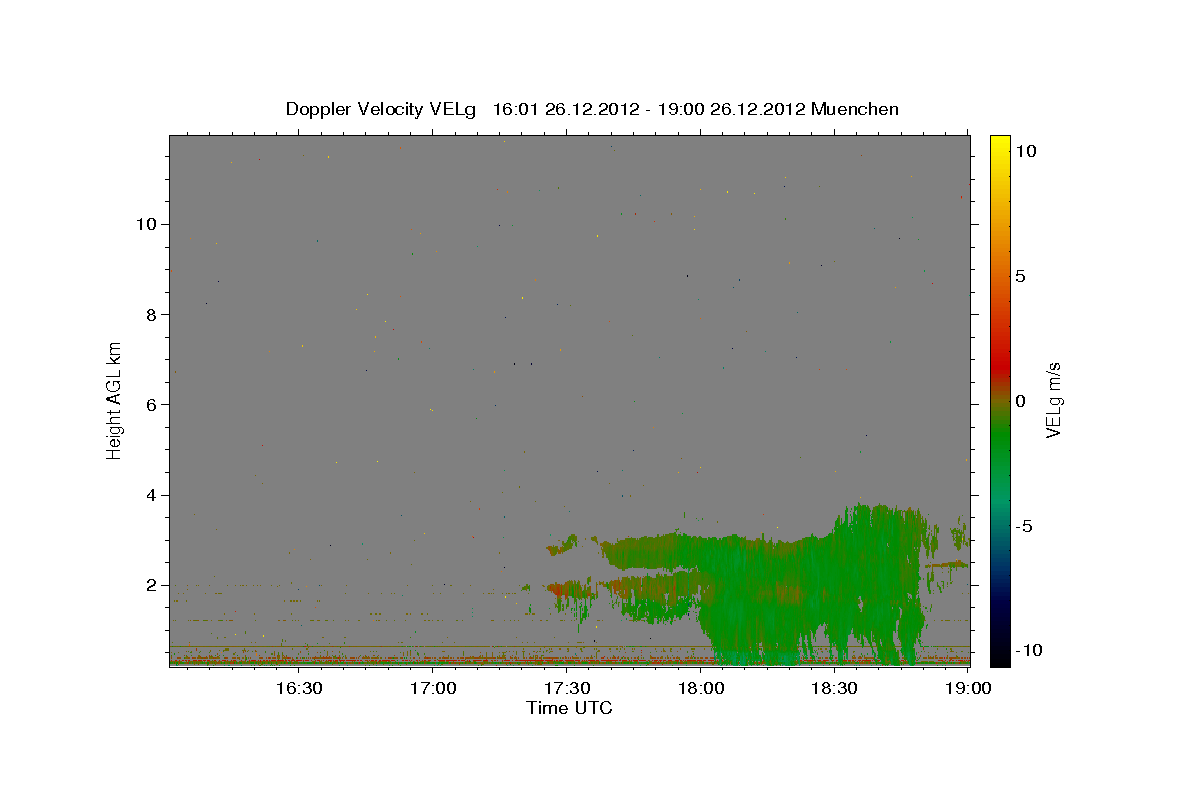This screenshot has height=800, width=1200.
Task: Click the '16:30' time tick label
Action: (x=298, y=688)
